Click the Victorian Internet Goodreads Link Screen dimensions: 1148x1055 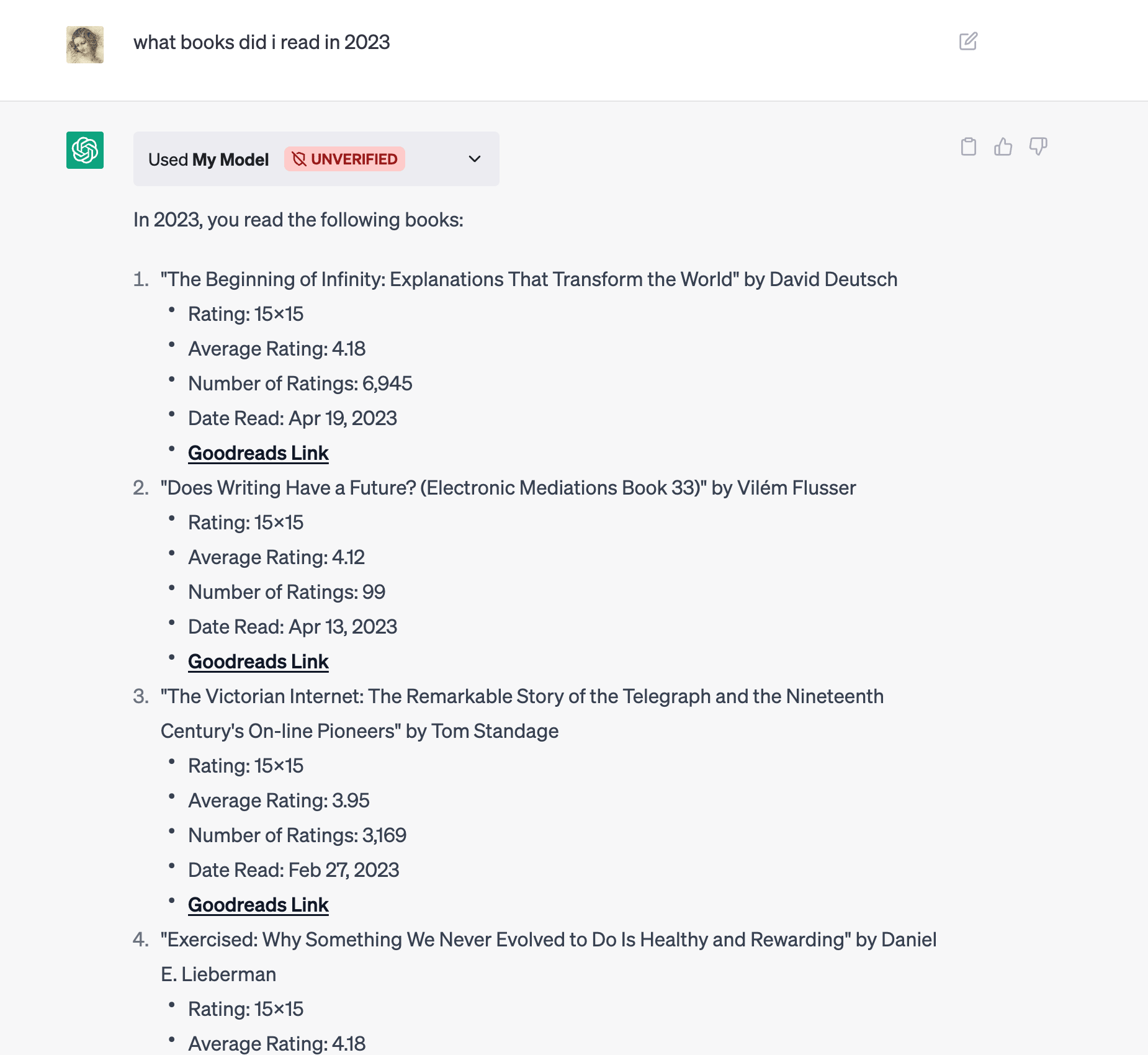(258, 904)
